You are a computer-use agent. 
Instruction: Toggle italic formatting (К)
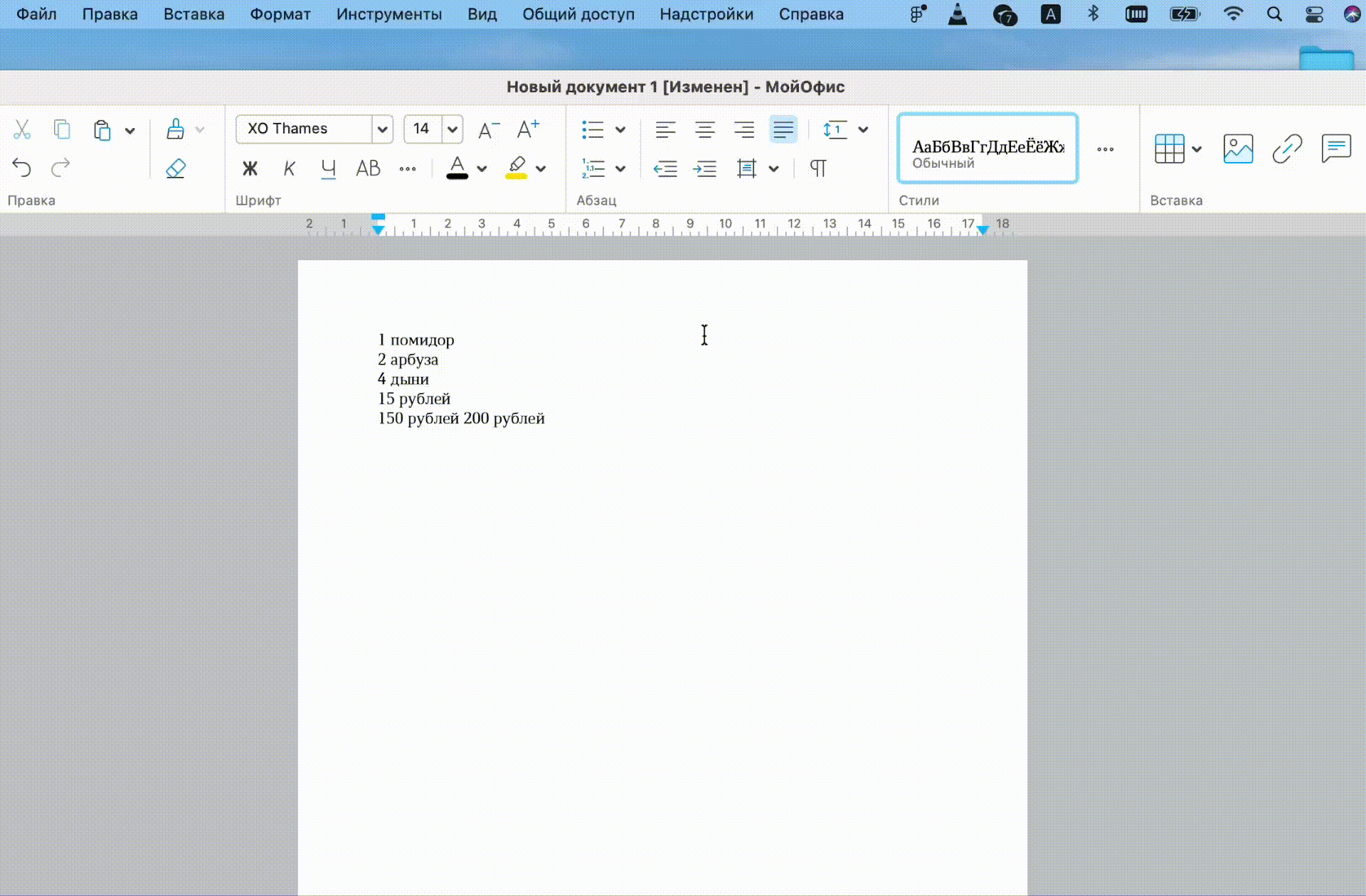point(289,169)
